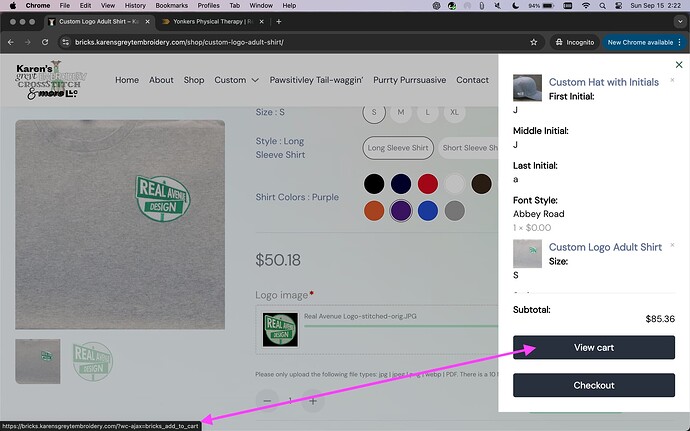The height and width of the screenshot is (431, 690).
Task: Click the browser forward arrow
Action: 28,42
